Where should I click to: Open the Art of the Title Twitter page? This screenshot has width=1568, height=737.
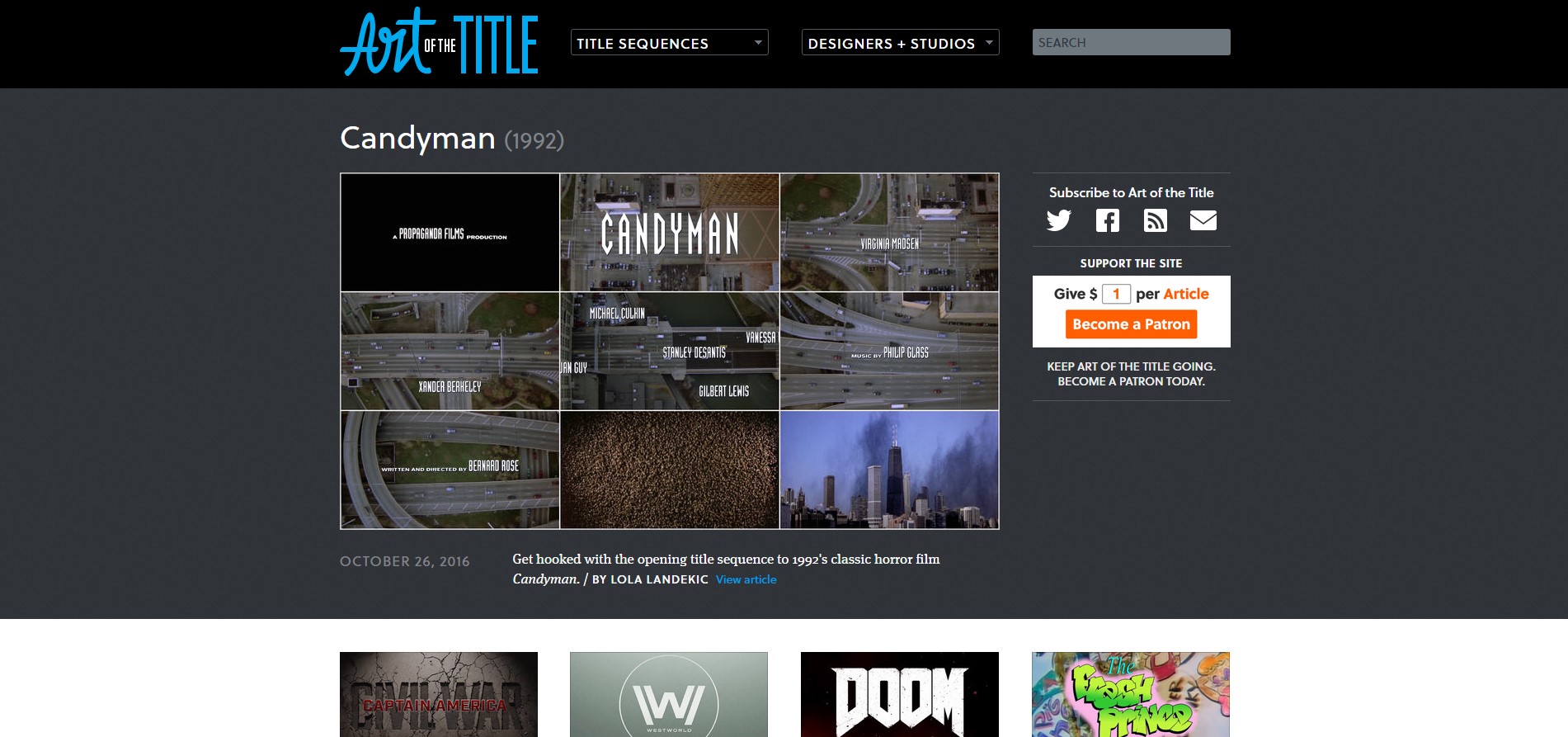(x=1059, y=220)
